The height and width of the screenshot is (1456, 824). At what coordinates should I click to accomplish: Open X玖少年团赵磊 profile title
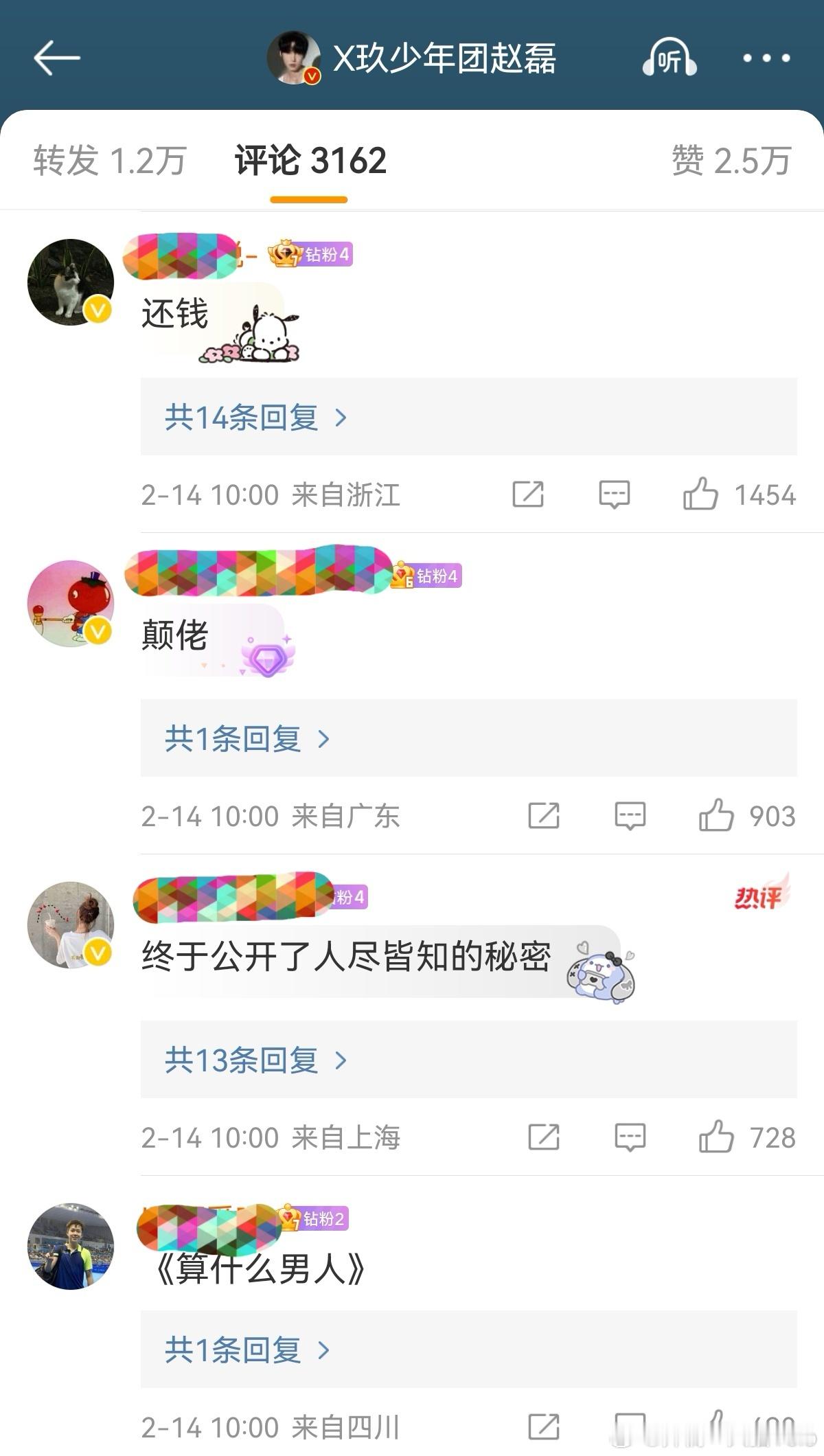444,58
